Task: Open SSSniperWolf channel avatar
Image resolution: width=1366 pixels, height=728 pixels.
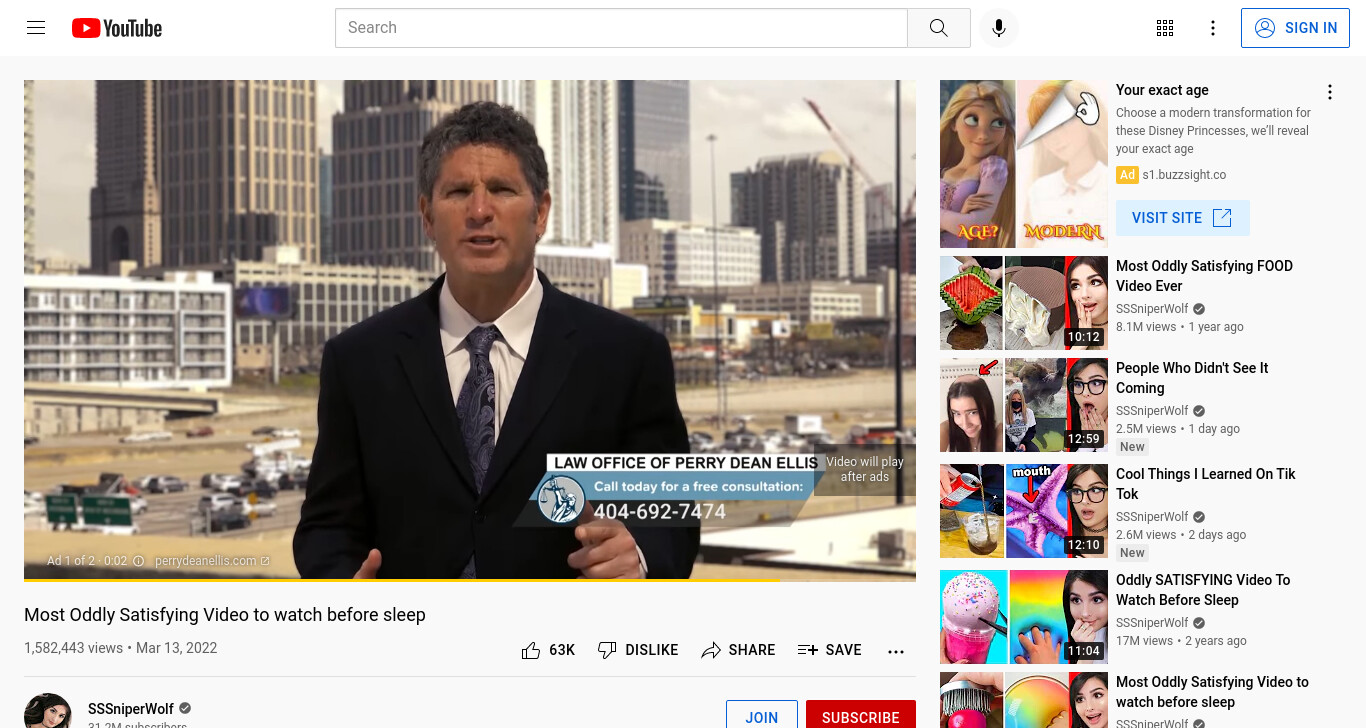Action: coord(48,711)
